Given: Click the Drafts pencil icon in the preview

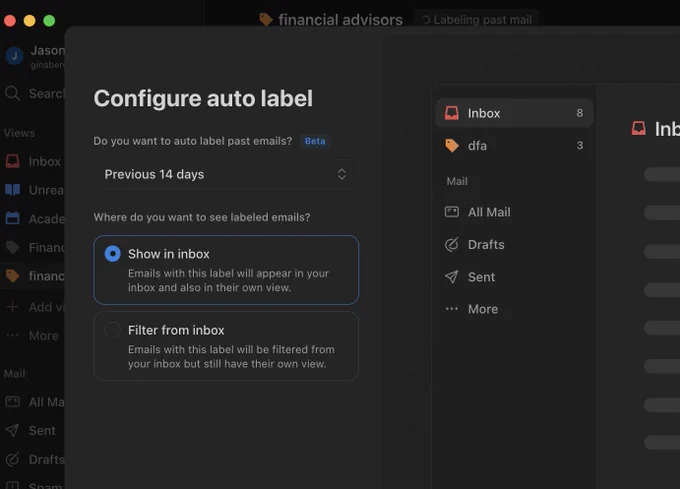Looking at the screenshot, I should point(451,244).
